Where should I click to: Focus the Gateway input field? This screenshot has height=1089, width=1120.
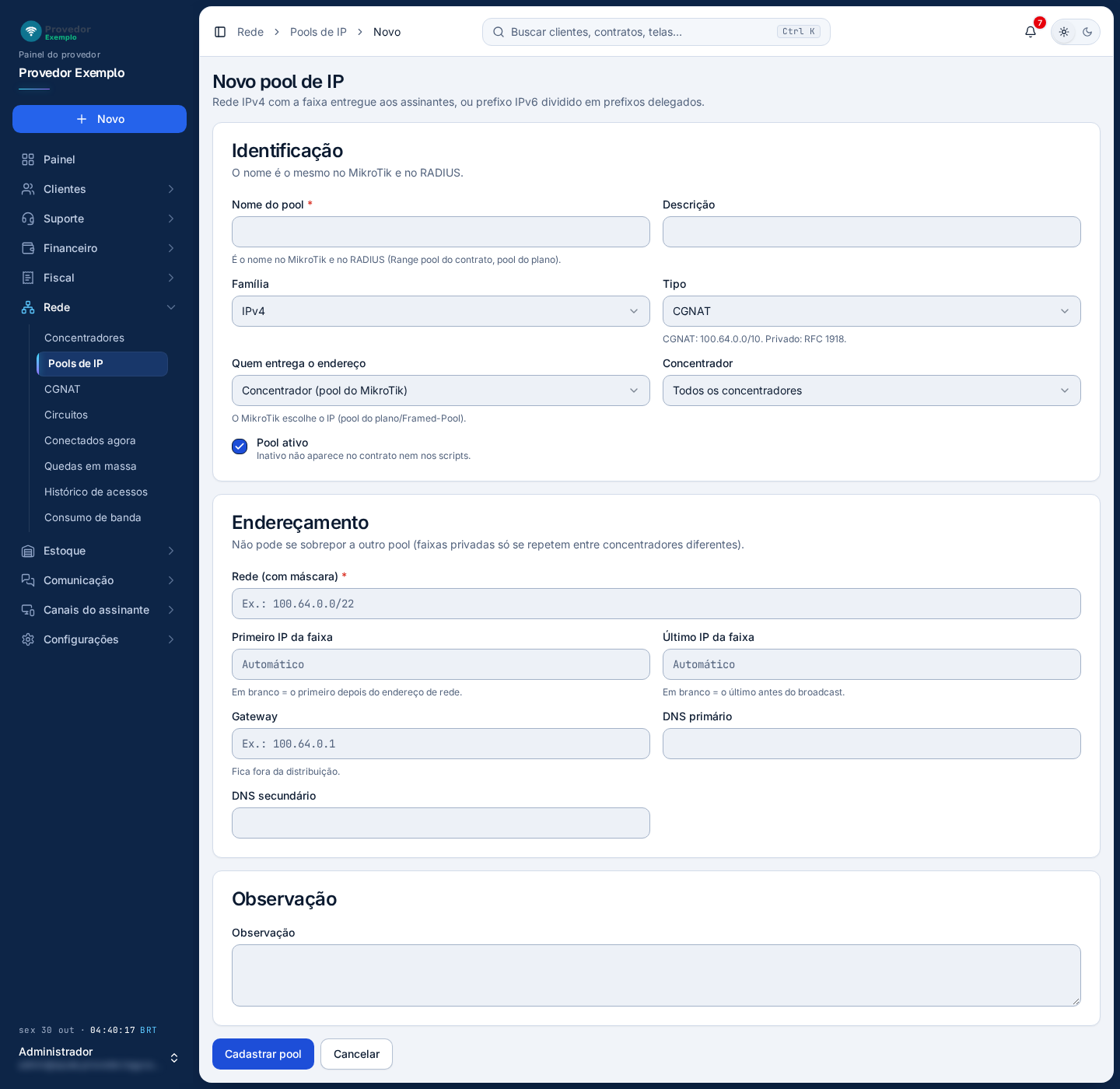[441, 744]
